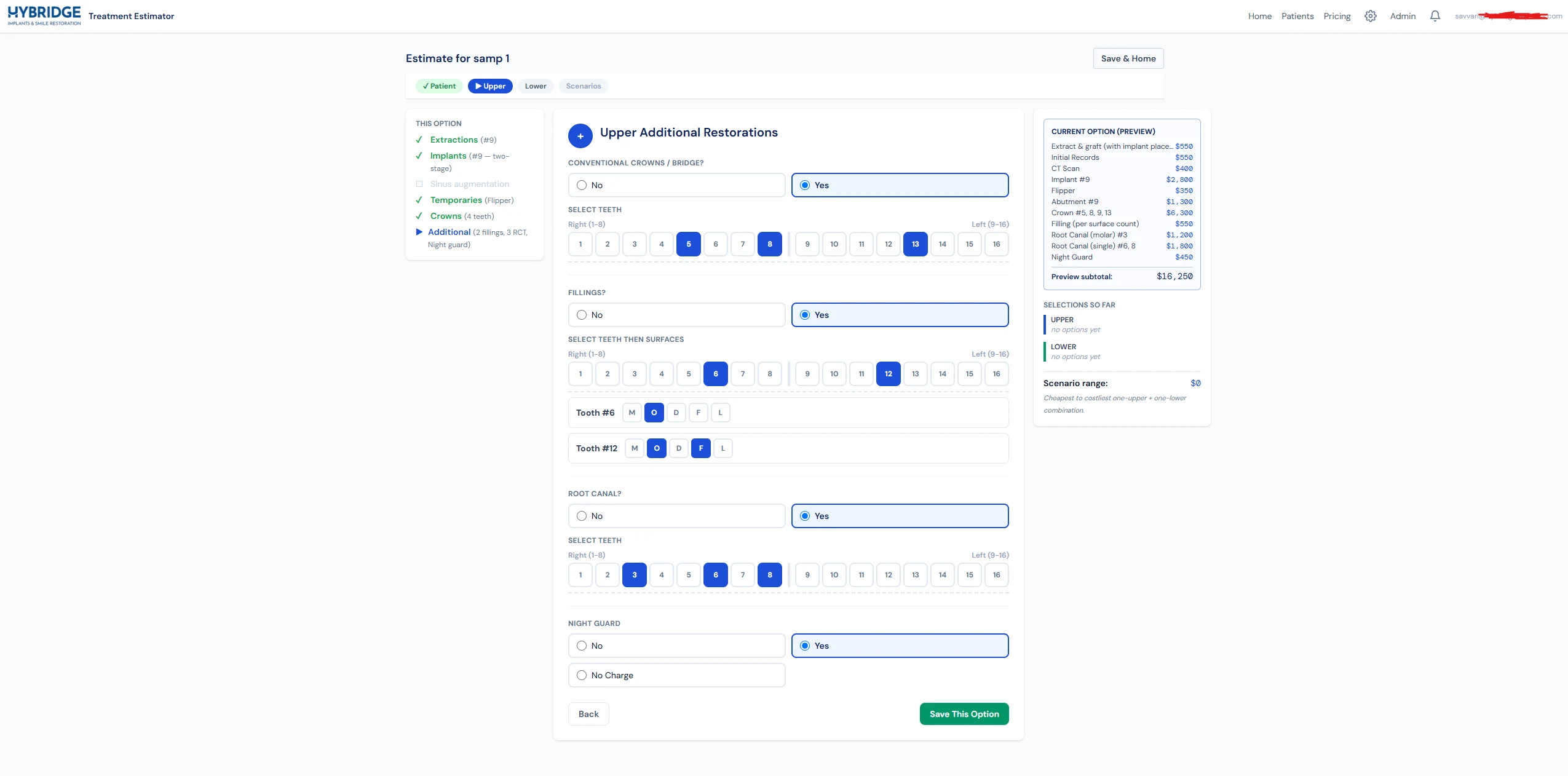
Task: Deselect tooth 3 in root canal section
Action: 635,575
